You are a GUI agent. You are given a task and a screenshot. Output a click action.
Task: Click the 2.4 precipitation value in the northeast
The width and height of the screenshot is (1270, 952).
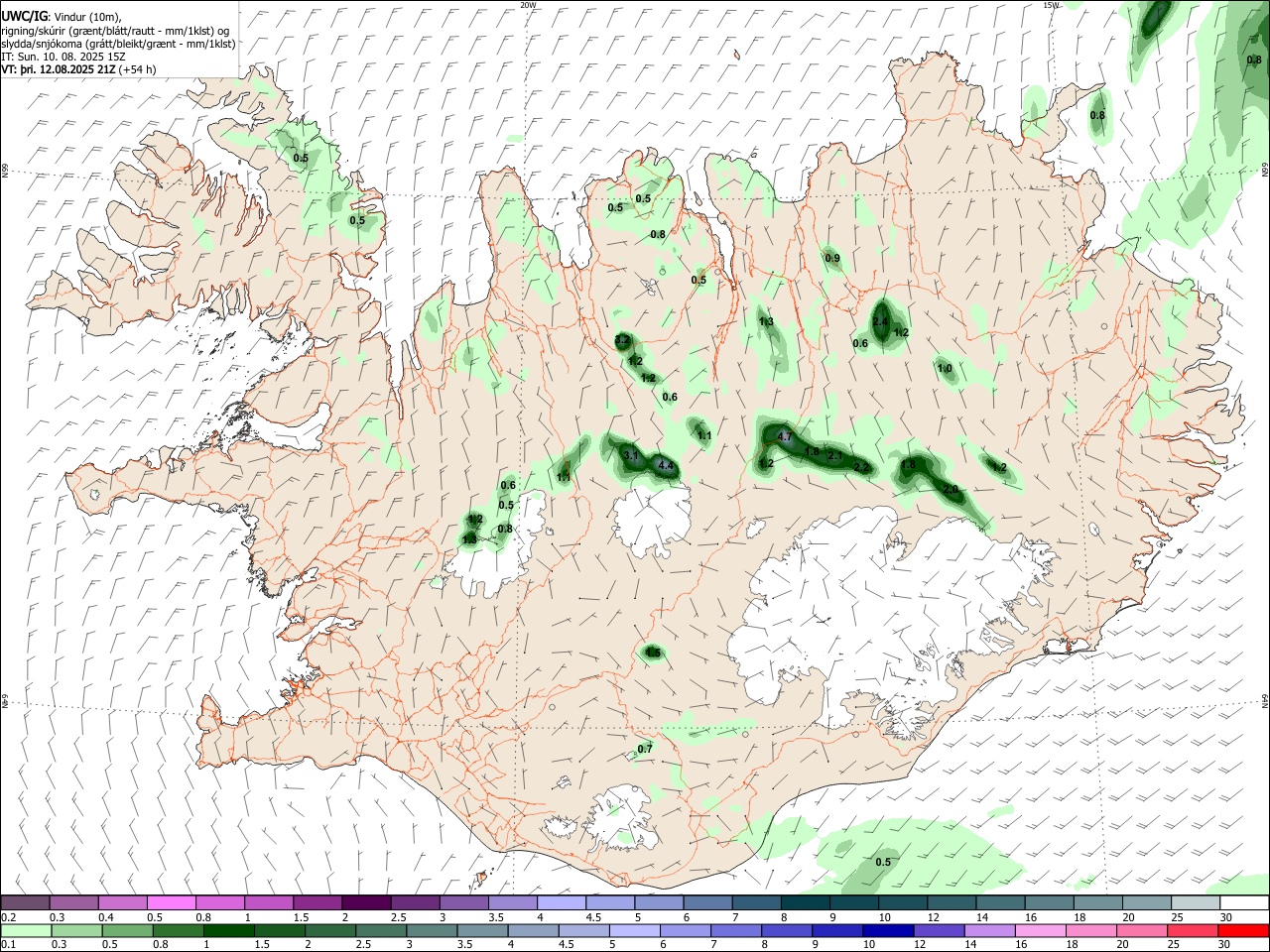click(x=880, y=321)
